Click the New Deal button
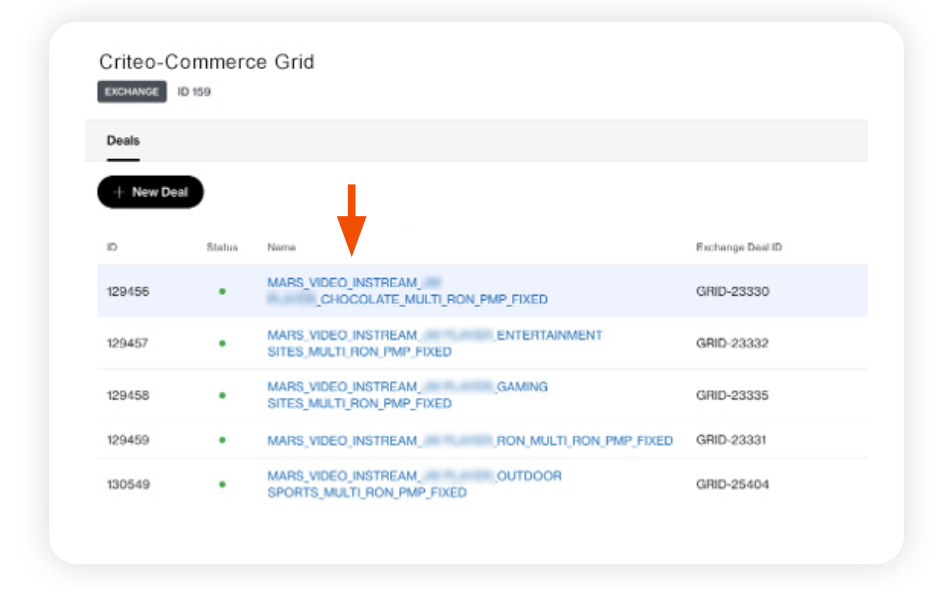 click(150, 192)
